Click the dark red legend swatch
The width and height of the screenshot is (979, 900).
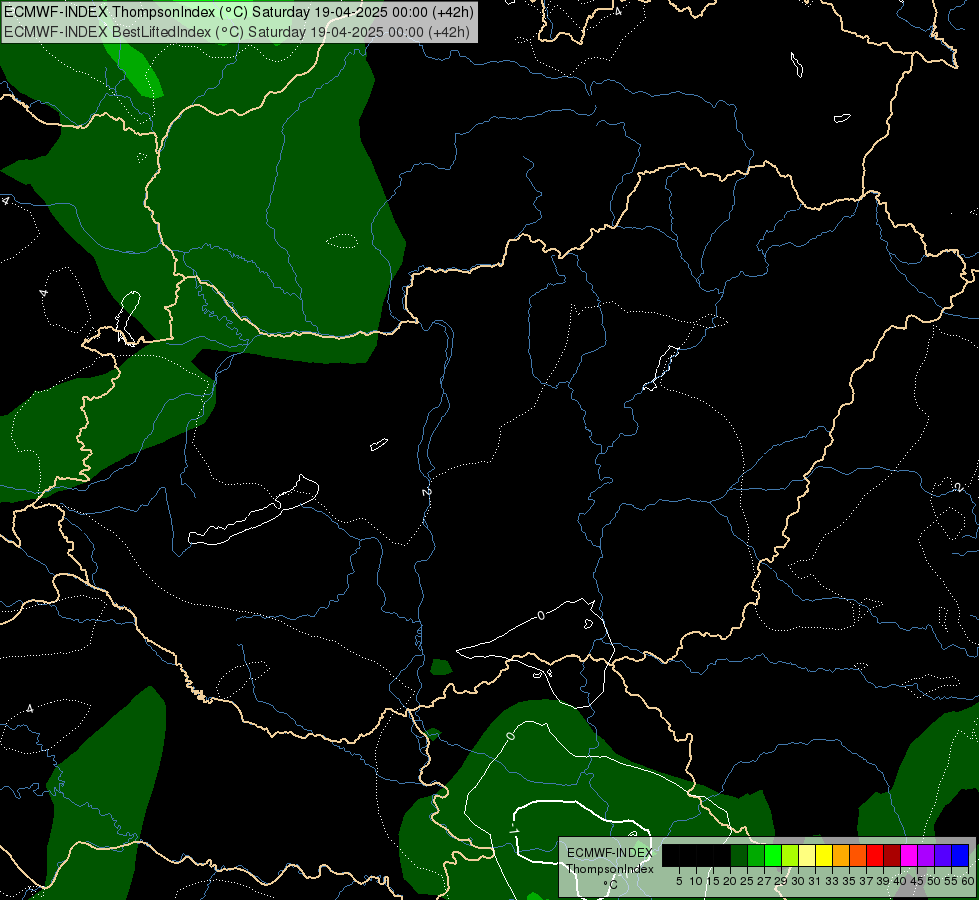(892, 856)
